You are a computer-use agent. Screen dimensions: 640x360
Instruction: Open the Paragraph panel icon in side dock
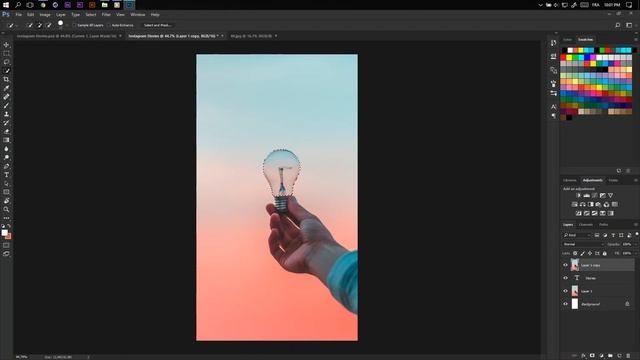[553, 116]
